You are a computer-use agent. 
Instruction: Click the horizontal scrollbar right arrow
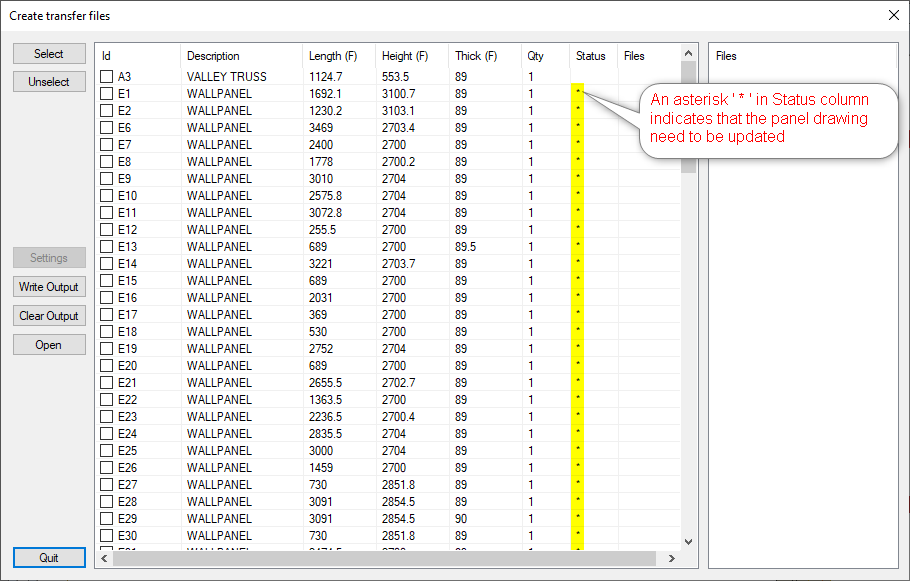tap(673, 558)
